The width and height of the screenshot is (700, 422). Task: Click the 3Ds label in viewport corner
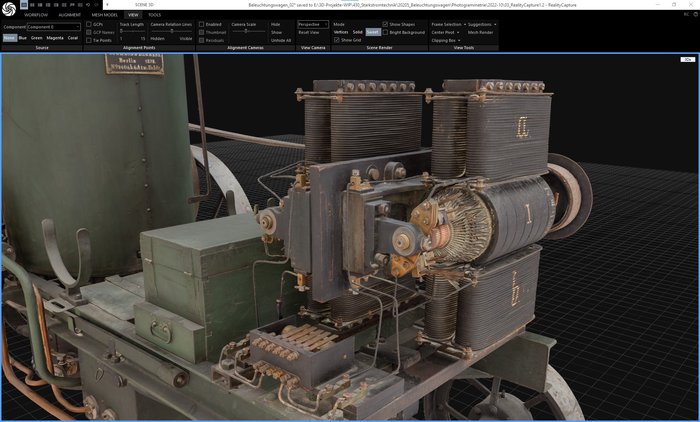click(687, 59)
